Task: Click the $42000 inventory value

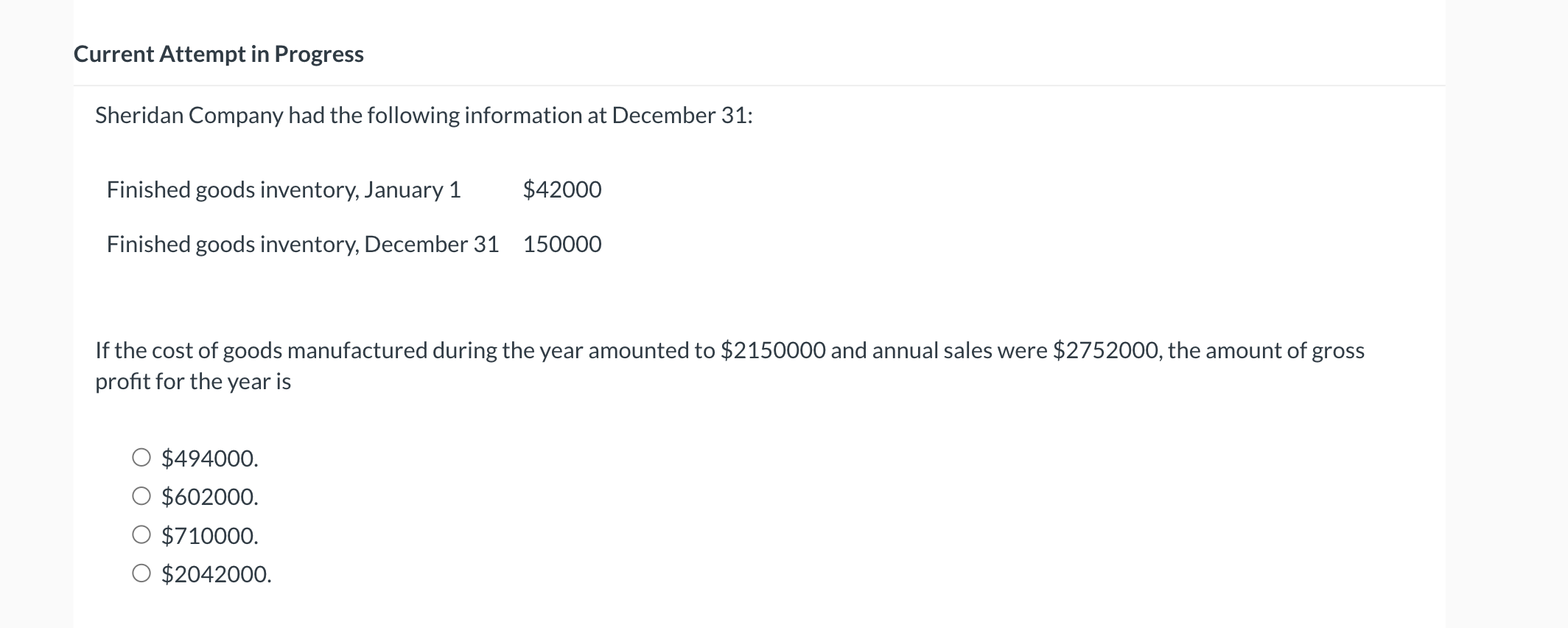Action: (562, 189)
